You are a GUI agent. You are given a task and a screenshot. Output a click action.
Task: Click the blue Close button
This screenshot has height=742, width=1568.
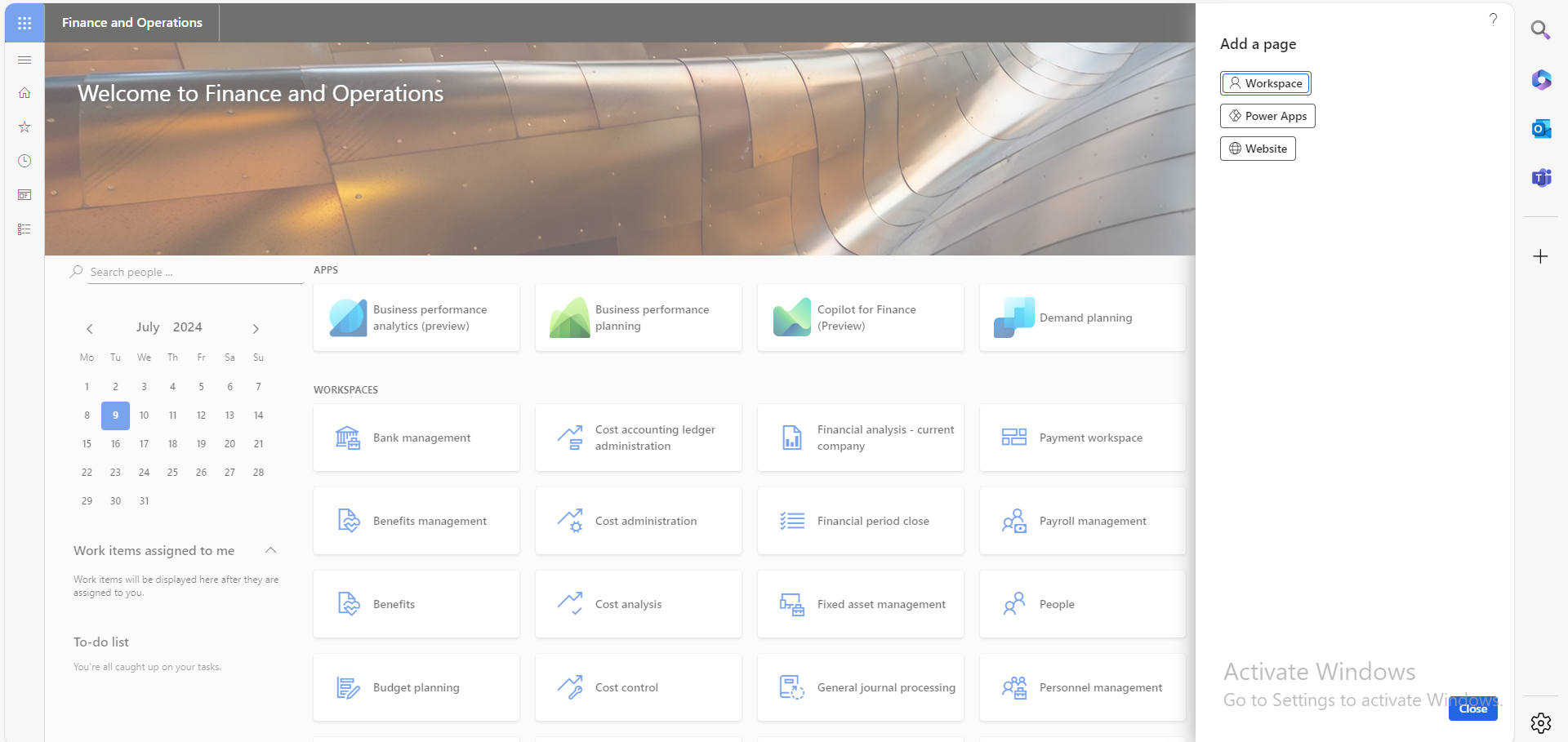click(x=1472, y=709)
